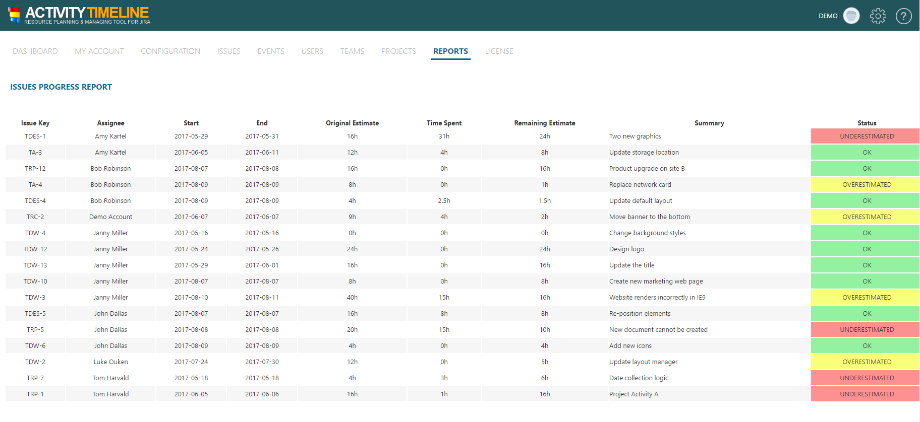Click the Underestimated status cell for TDES-1
The width and height of the screenshot is (920, 422).
(x=866, y=135)
